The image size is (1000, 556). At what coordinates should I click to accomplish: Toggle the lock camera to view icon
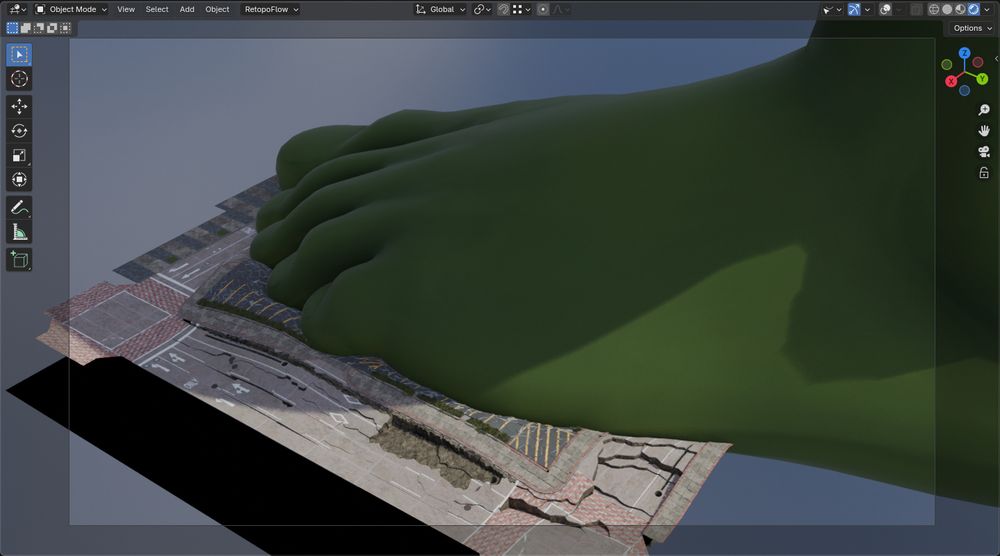click(x=984, y=173)
